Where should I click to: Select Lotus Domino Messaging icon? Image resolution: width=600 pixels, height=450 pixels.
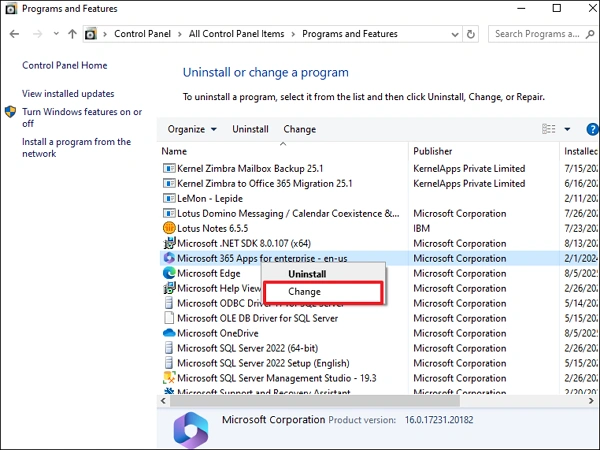169,213
